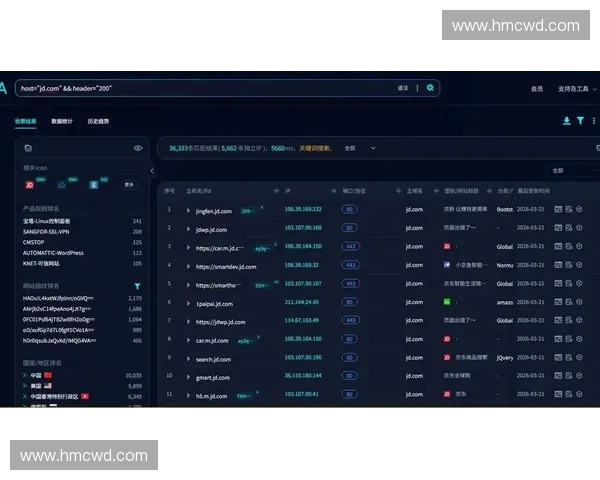Click the green favicon in the 1paipai.jd.com row

click(x=447, y=302)
